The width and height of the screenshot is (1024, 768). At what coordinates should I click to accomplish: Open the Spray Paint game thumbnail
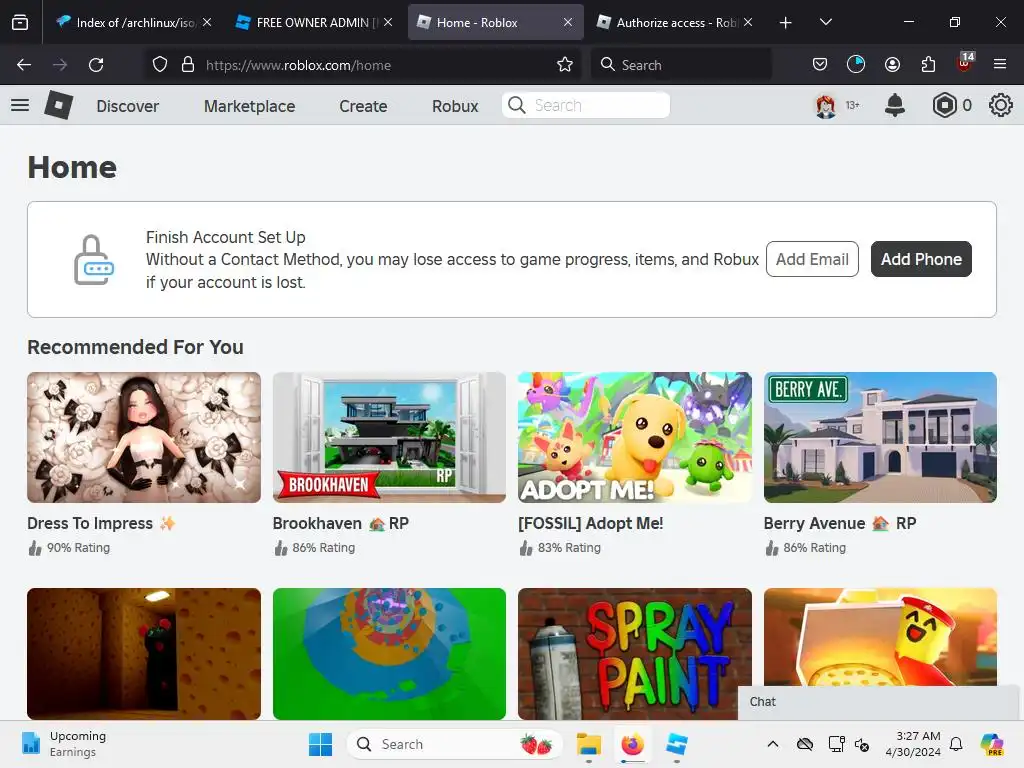(635, 654)
